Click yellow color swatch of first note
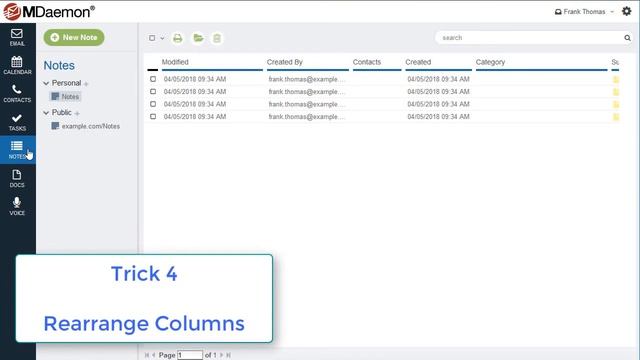This screenshot has width=640, height=360. (616, 80)
